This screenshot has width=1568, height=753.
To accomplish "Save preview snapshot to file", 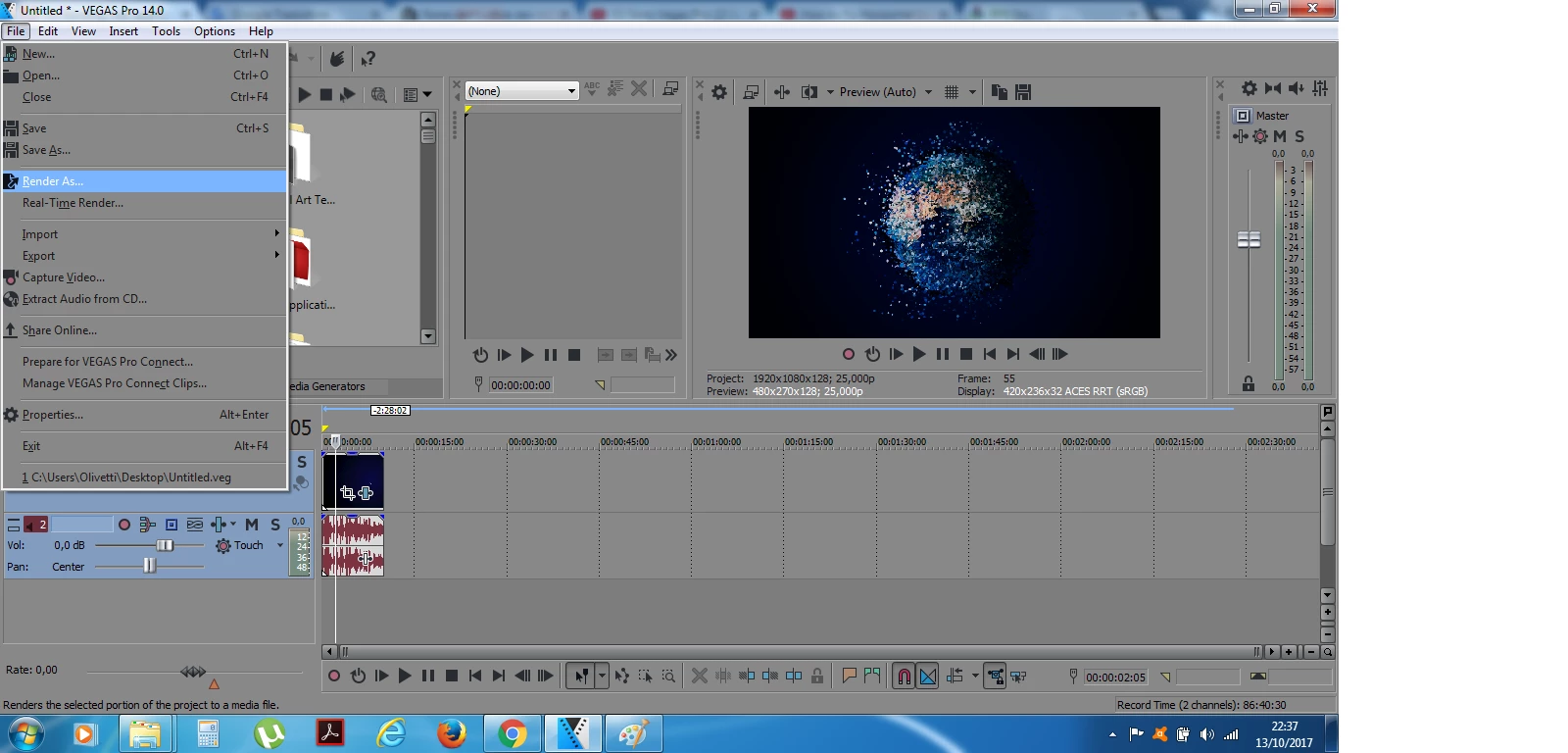I will (x=1023, y=92).
